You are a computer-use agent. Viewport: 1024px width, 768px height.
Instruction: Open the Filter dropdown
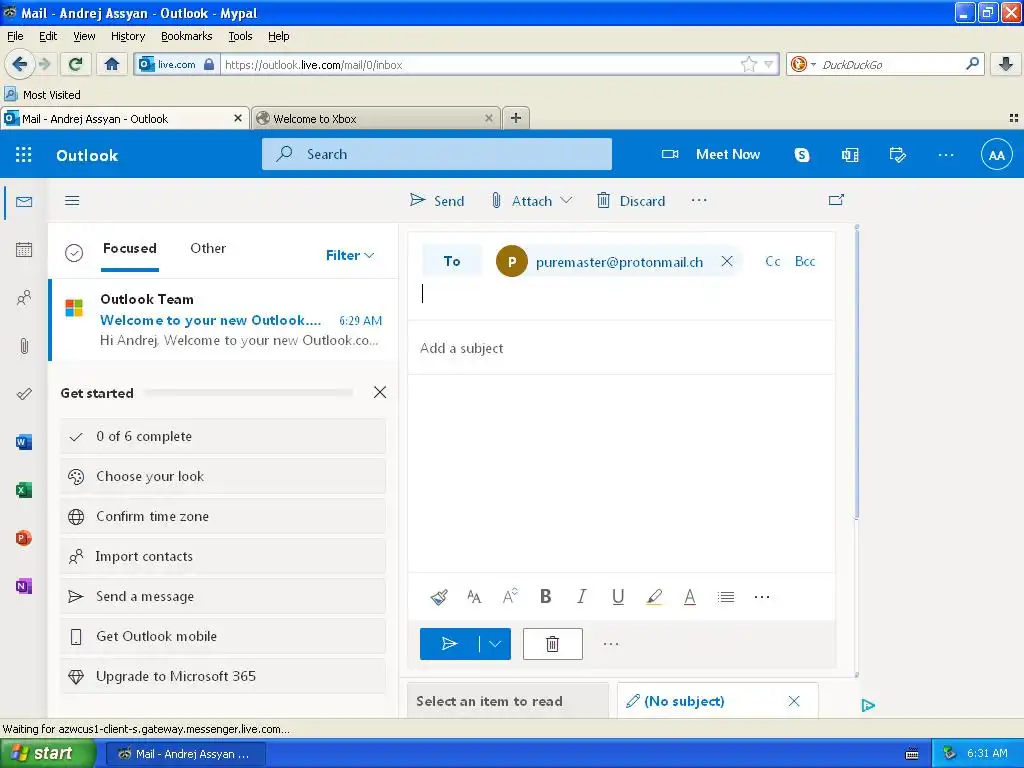[x=350, y=255]
